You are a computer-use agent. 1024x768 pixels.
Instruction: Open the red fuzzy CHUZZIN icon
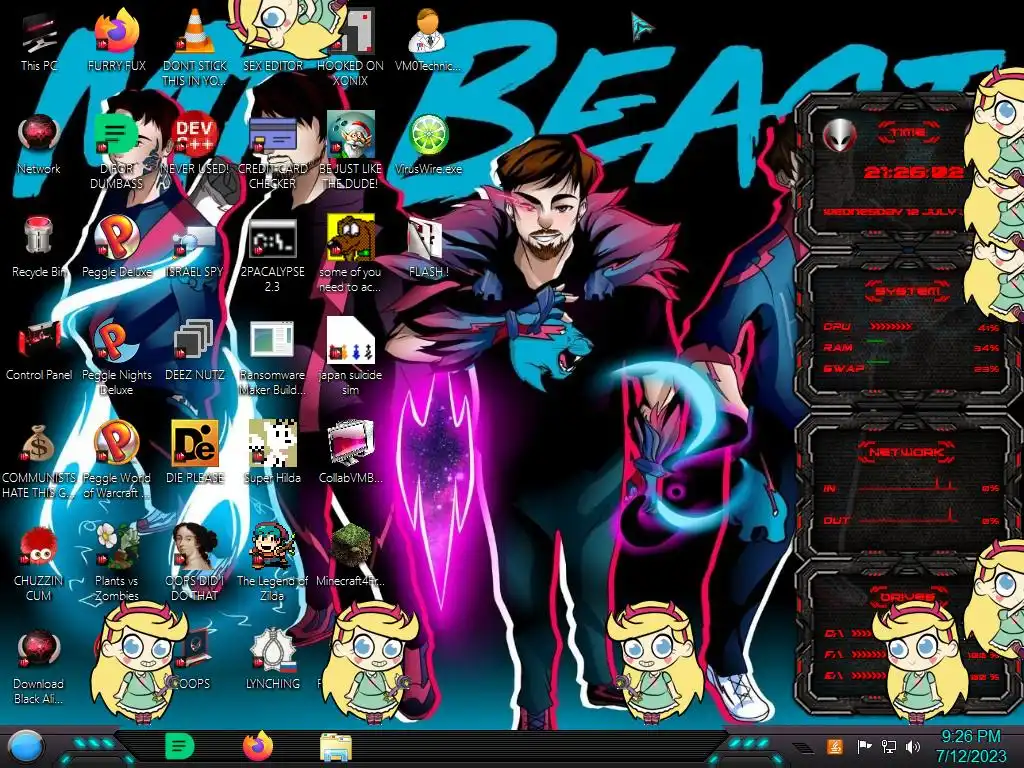pos(39,563)
